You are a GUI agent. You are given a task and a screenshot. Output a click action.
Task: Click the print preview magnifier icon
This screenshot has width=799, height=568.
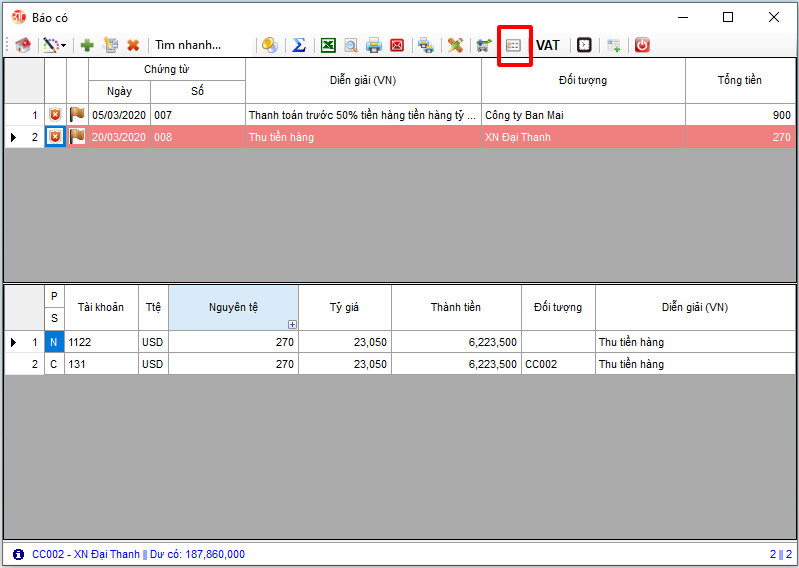[350, 45]
